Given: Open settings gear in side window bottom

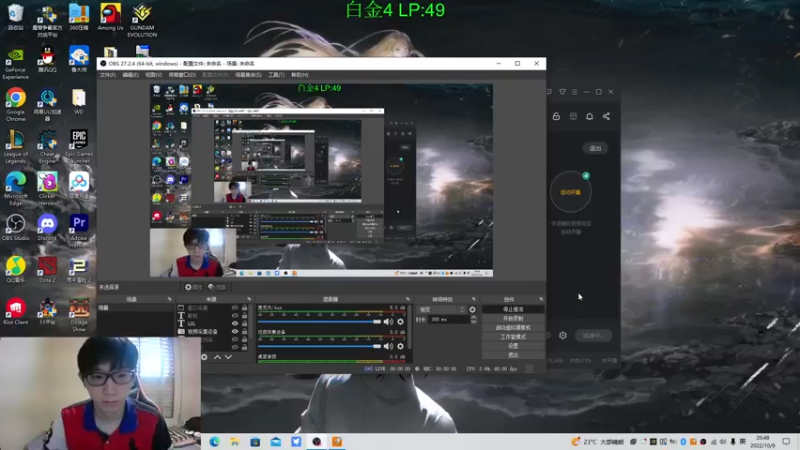Looking at the screenshot, I should click(x=563, y=336).
